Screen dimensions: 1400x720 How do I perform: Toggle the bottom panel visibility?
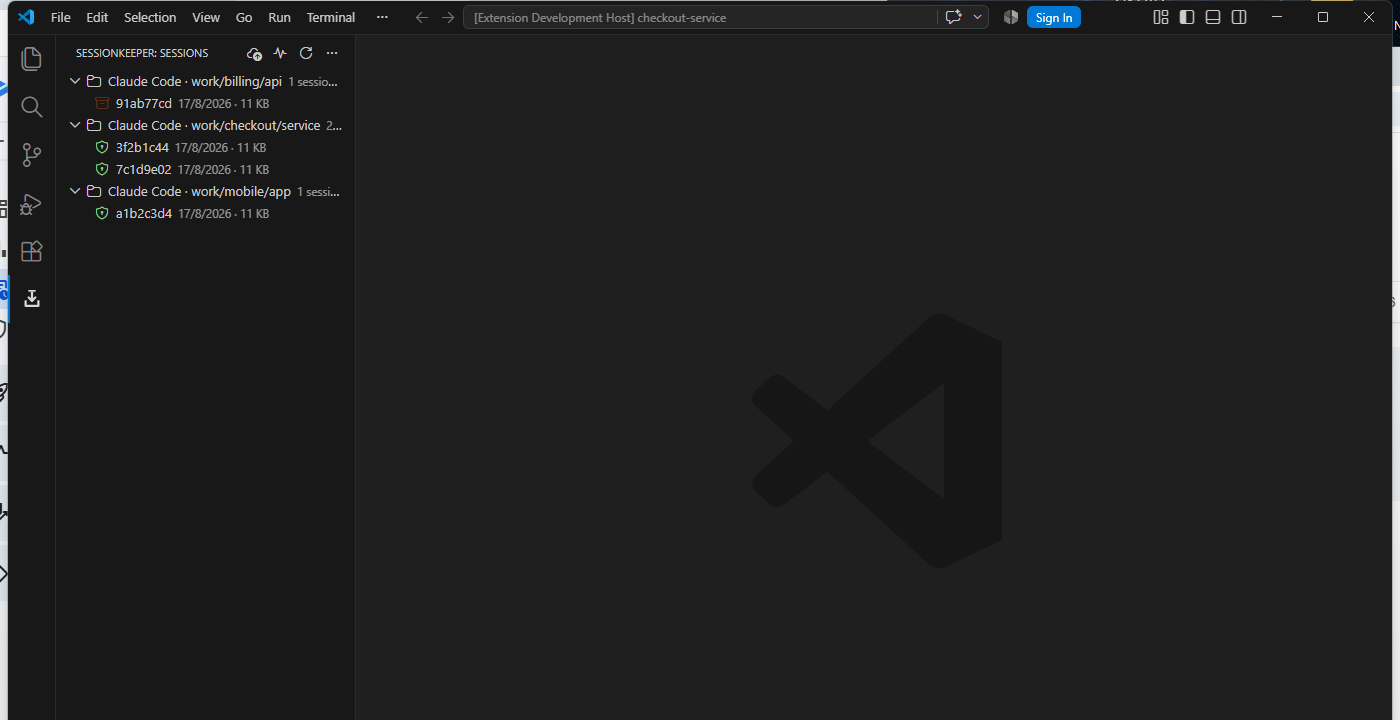pos(1213,17)
